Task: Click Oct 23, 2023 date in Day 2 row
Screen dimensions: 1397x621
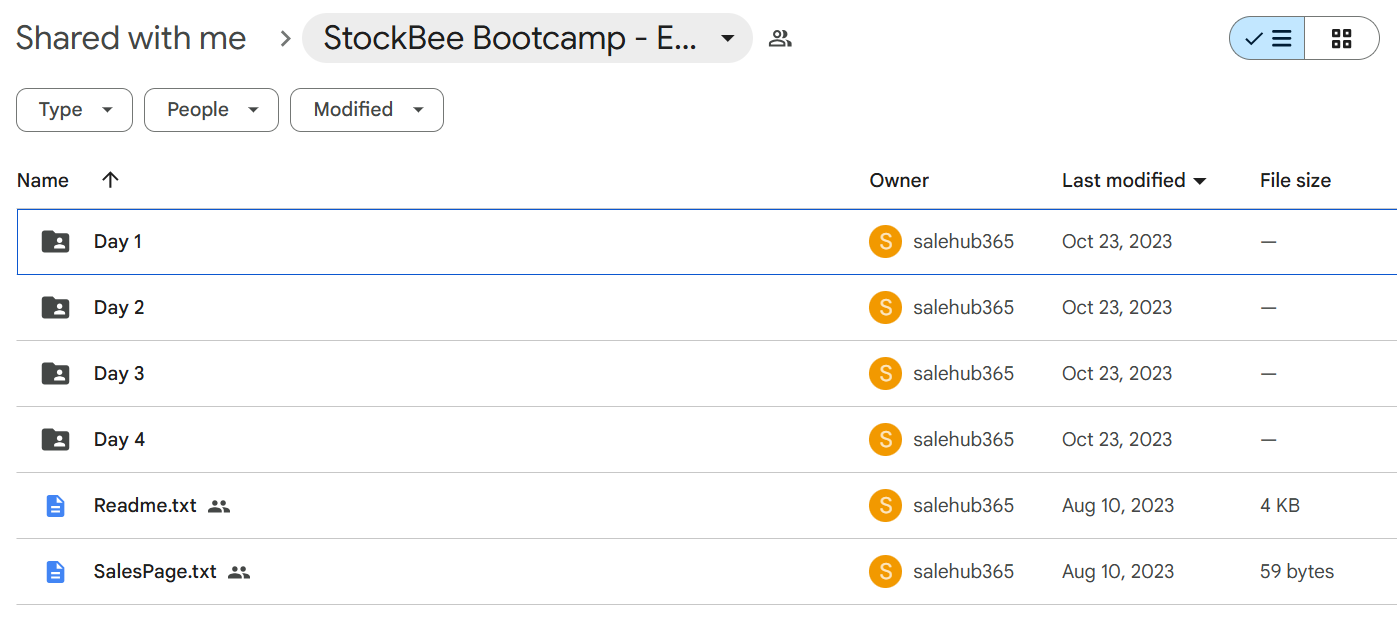Action: coord(1117,307)
